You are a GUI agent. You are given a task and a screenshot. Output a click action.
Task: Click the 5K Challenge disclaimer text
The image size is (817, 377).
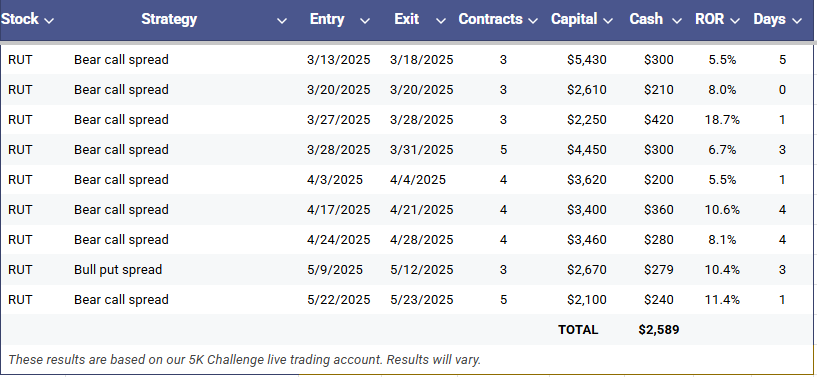tap(245, 359)
